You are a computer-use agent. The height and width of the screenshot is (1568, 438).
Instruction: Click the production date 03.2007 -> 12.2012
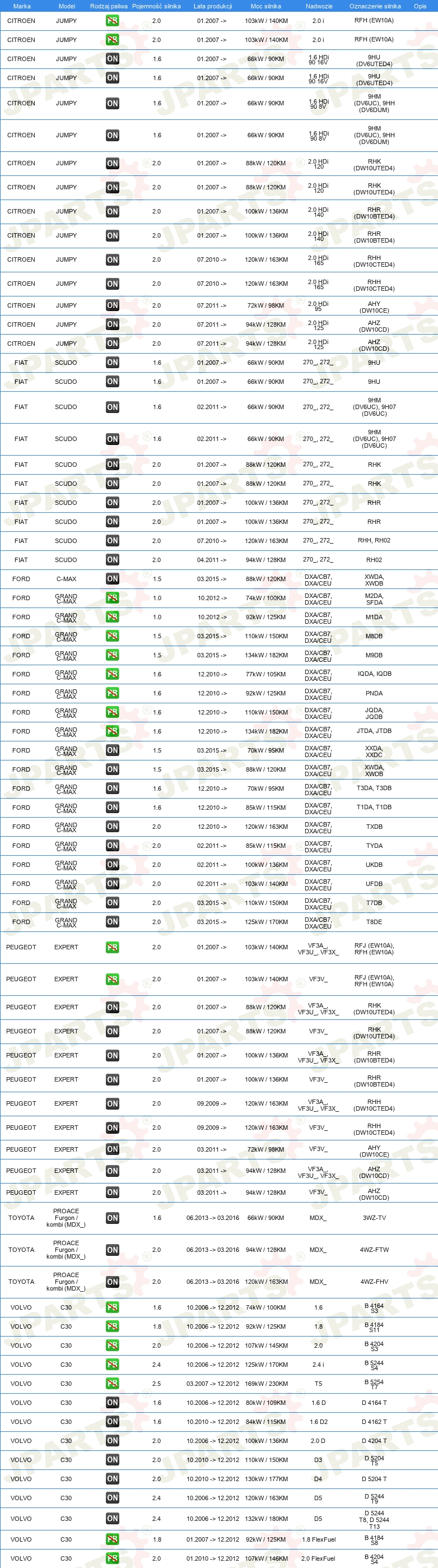(x=213, y=1384)
